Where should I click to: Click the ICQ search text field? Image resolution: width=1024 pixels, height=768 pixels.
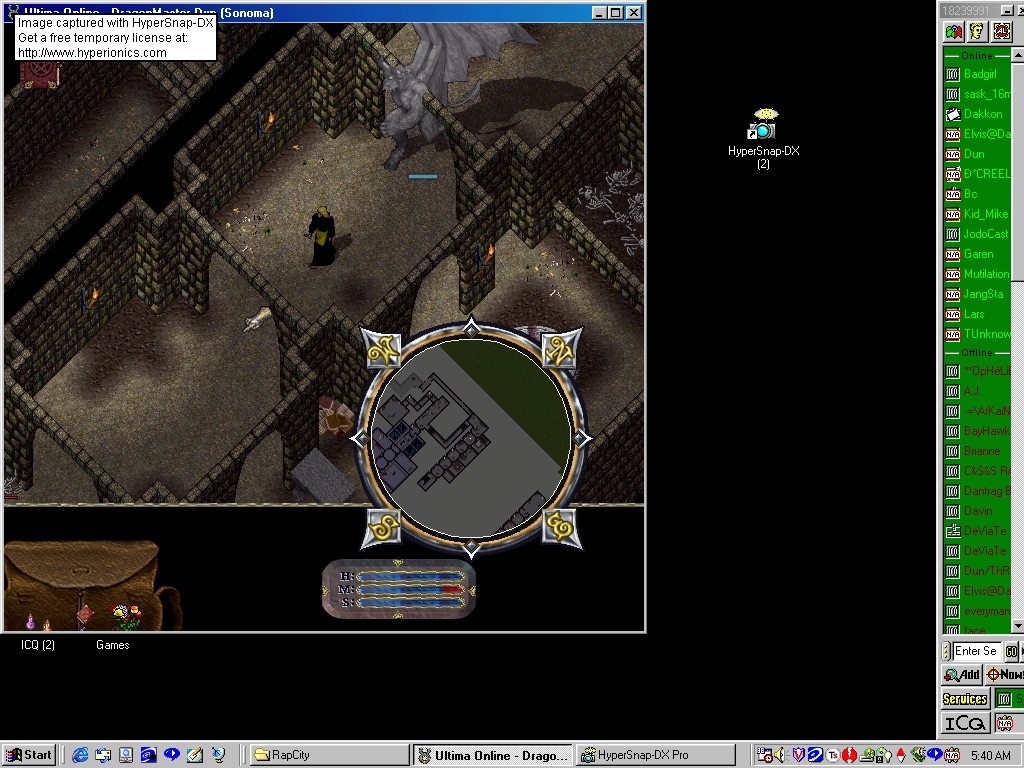tap(975, 651)
